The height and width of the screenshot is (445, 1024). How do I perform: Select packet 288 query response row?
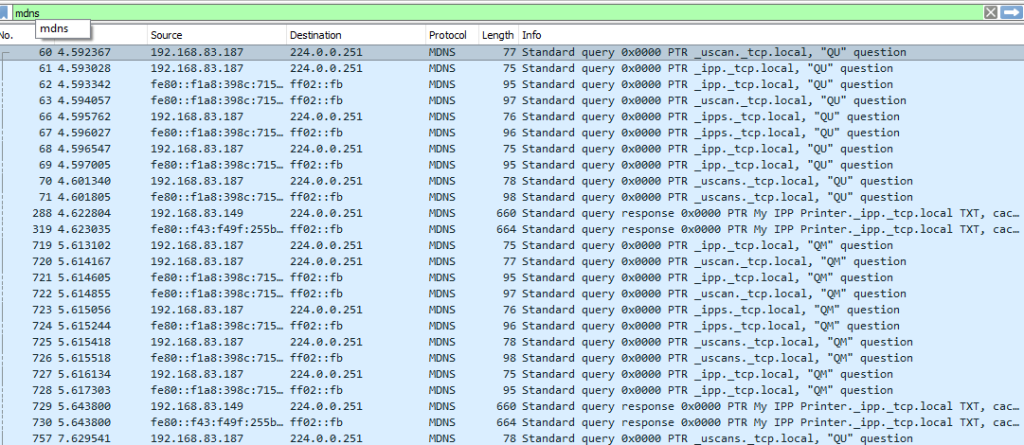pos(500,213)
